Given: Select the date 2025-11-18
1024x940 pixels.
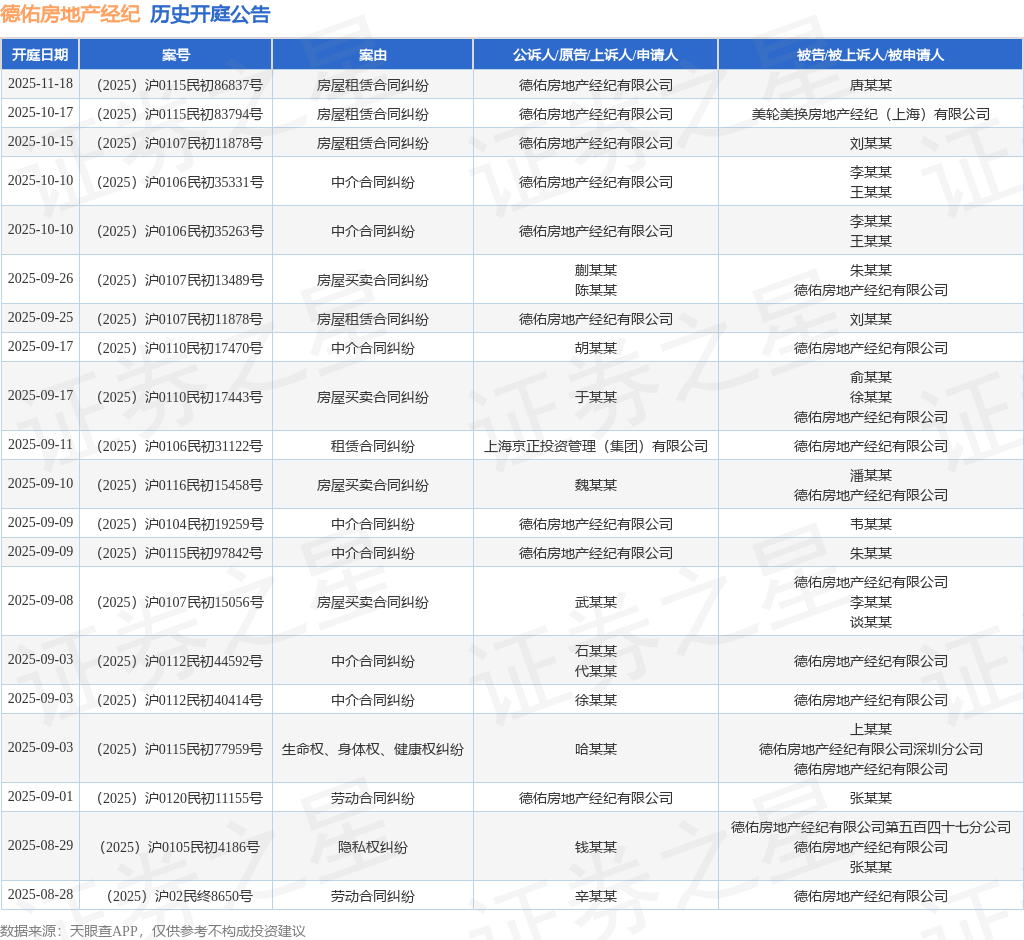Looking at the screenshot, I should point(40,84).
